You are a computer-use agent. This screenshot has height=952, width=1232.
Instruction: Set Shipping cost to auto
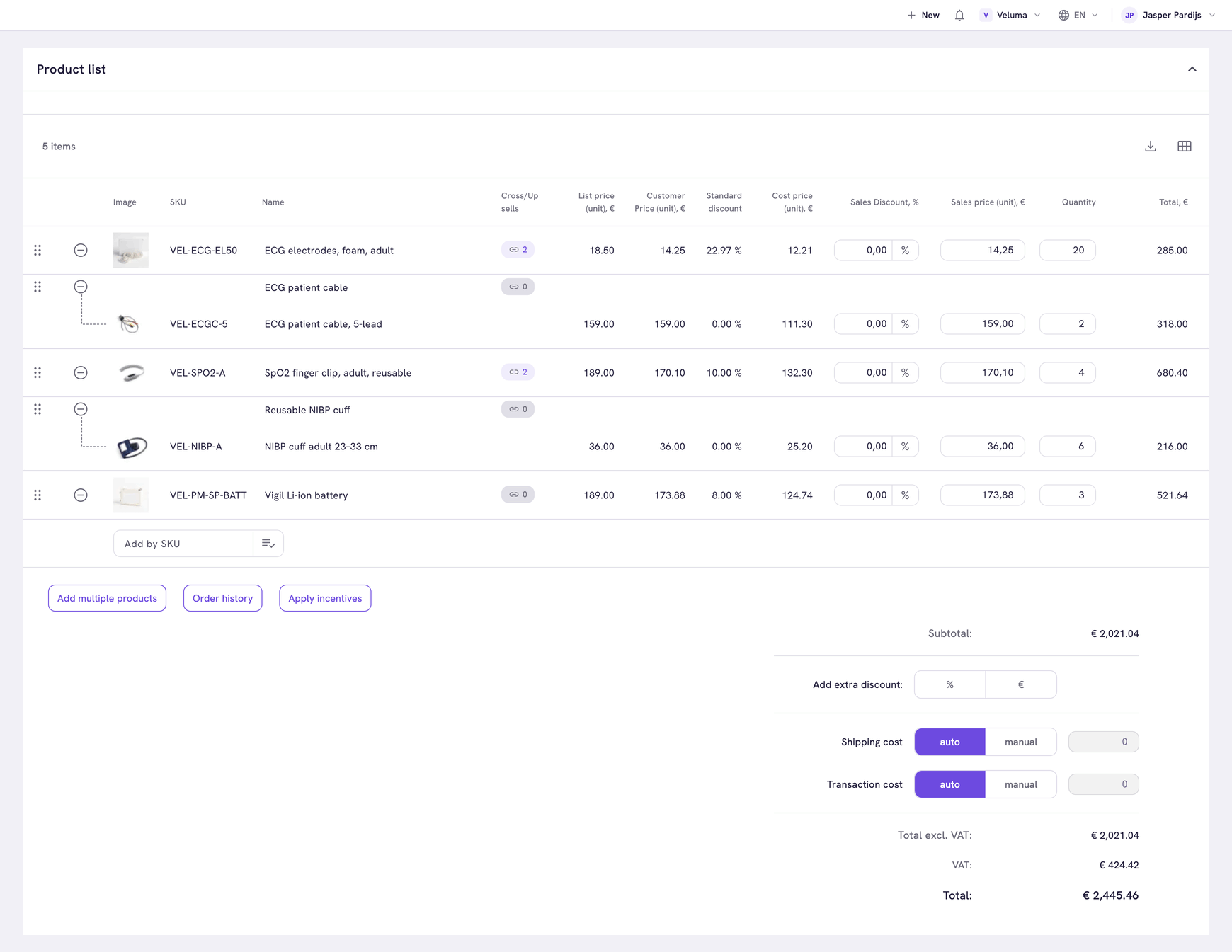[949, 742]
